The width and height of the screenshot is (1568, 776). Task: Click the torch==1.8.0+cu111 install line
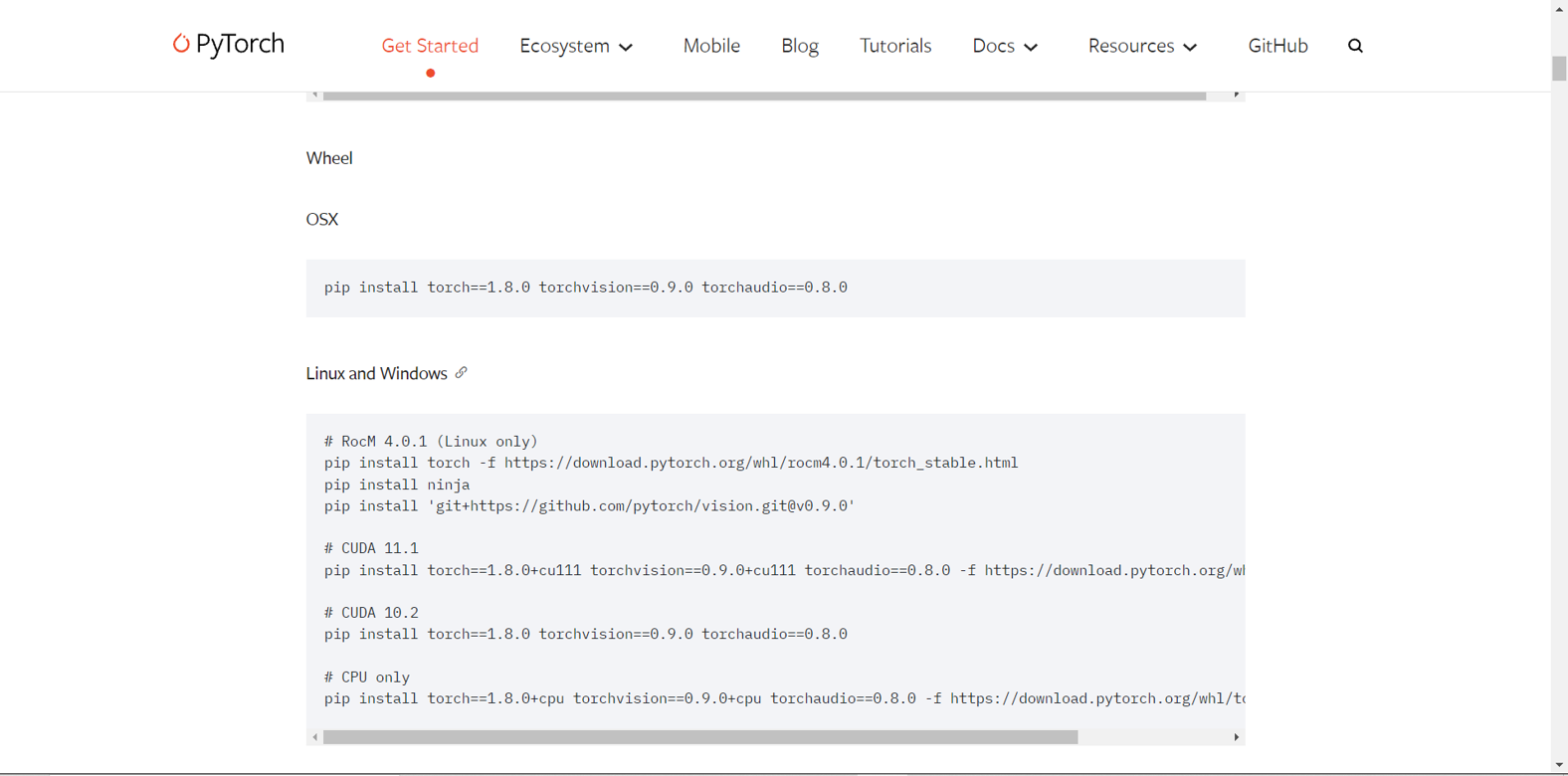tap(784, 570)
